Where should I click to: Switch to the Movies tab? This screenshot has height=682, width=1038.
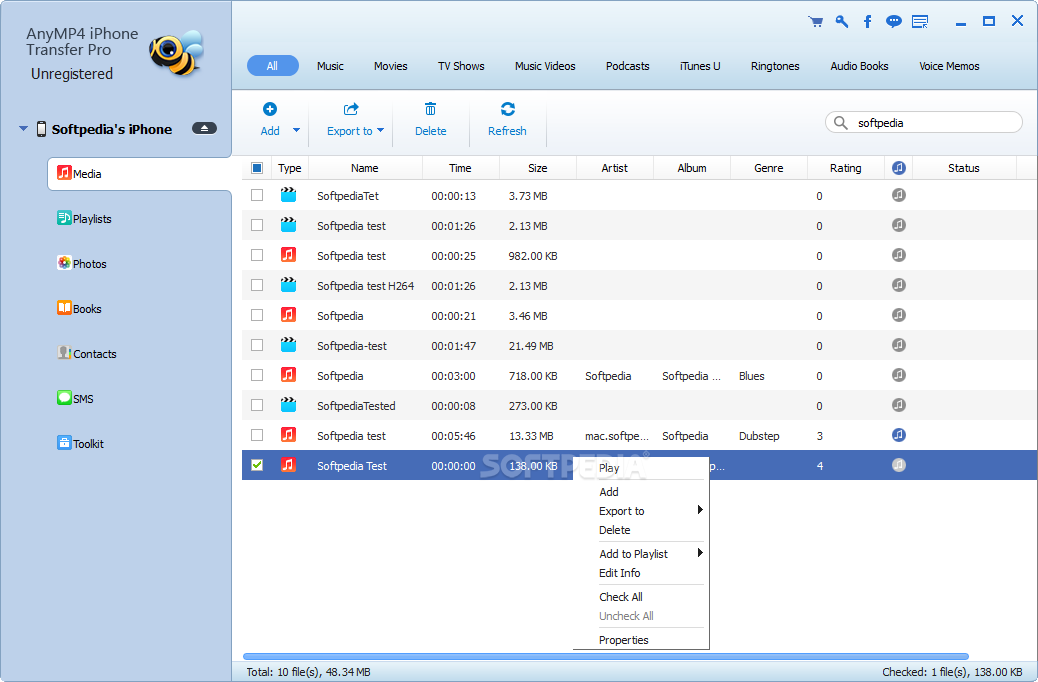coord(391,66)
